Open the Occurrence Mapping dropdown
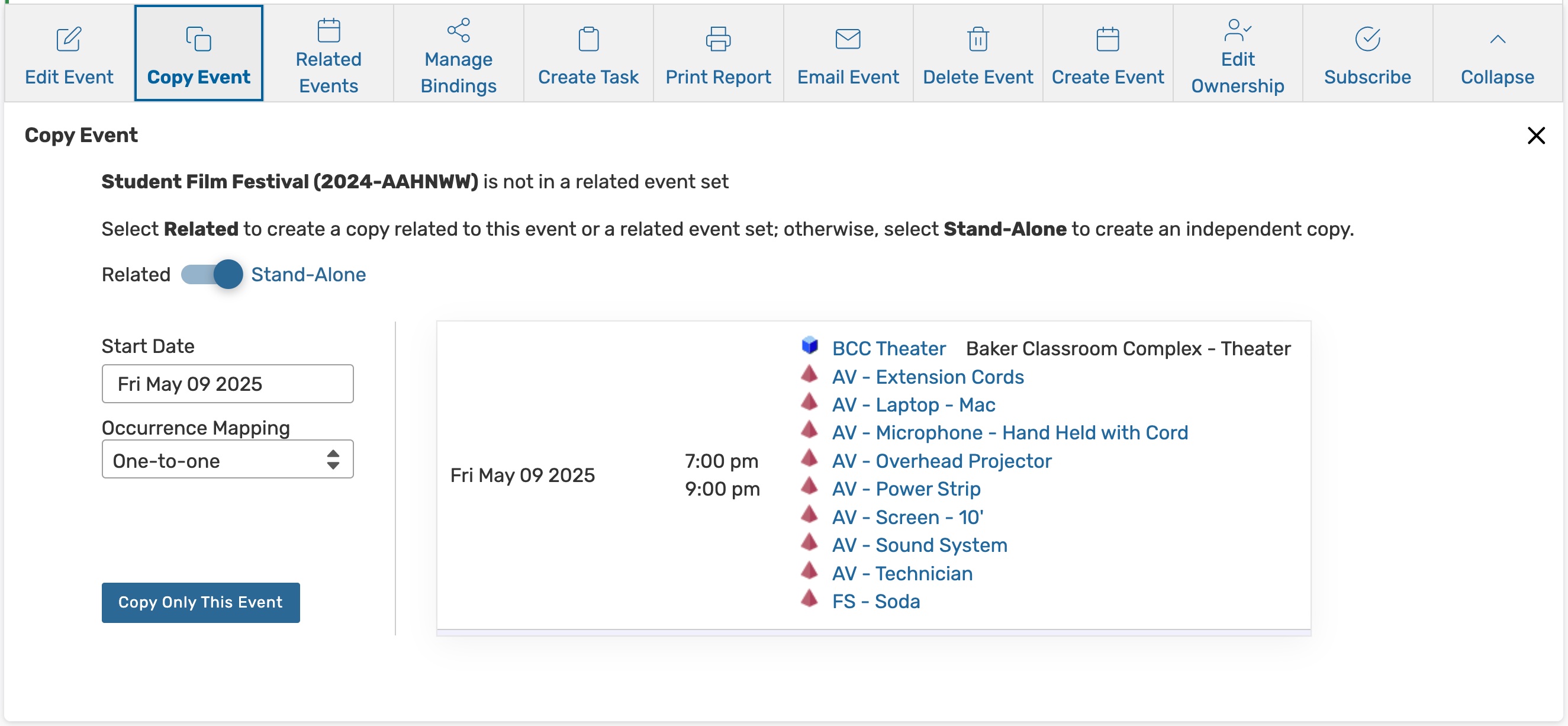This screenshot has width=1568, height=726. coord(227,461)
